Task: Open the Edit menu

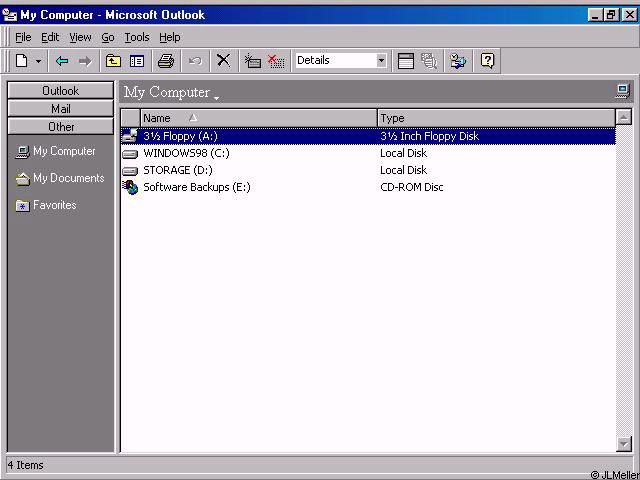Action: coord(50,38)
